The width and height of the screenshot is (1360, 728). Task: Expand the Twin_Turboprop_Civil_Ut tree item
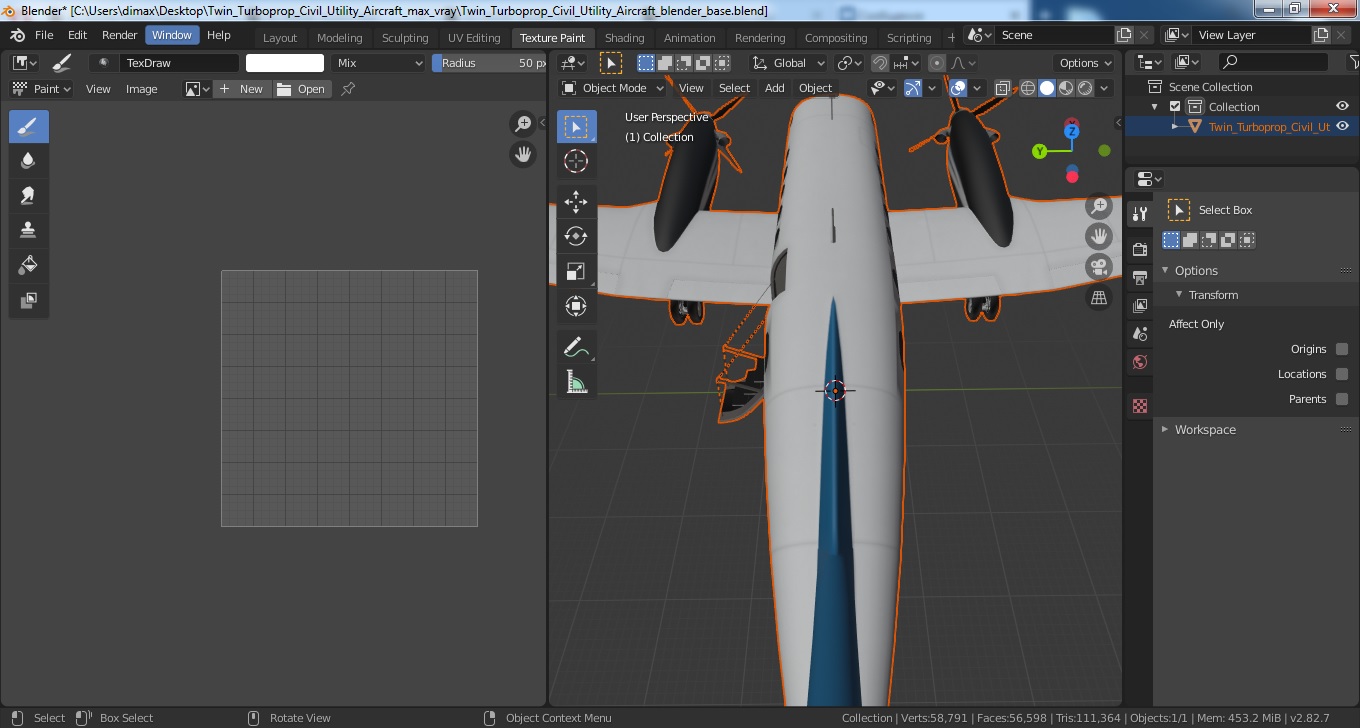[1177, 127]
